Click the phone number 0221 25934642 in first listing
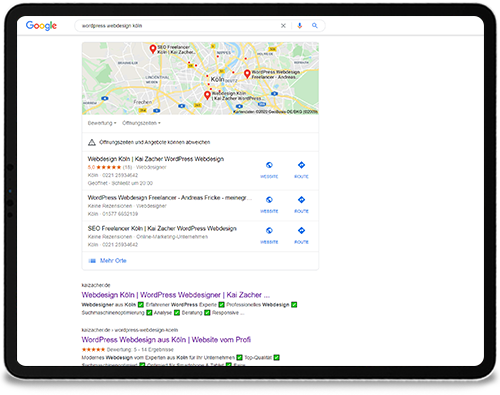The height and width of the screenshot is (395, 500). tap(120, 175)
